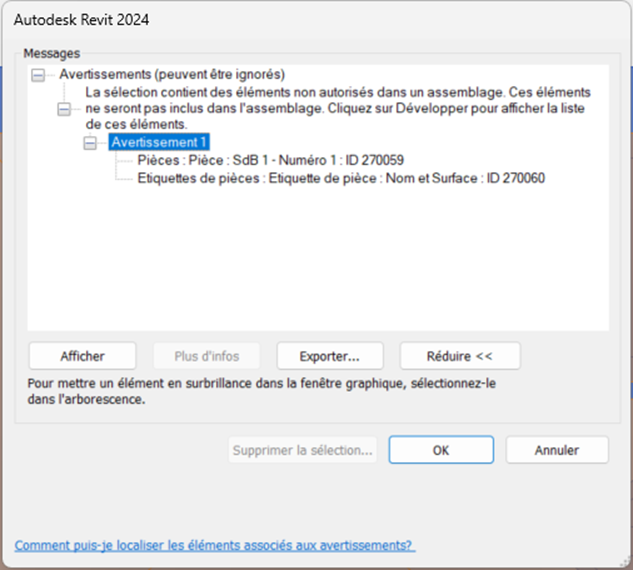Viewport: 633px width, 570px height.
Task: Click the Messages group label
Action: [x=51, y=53]
